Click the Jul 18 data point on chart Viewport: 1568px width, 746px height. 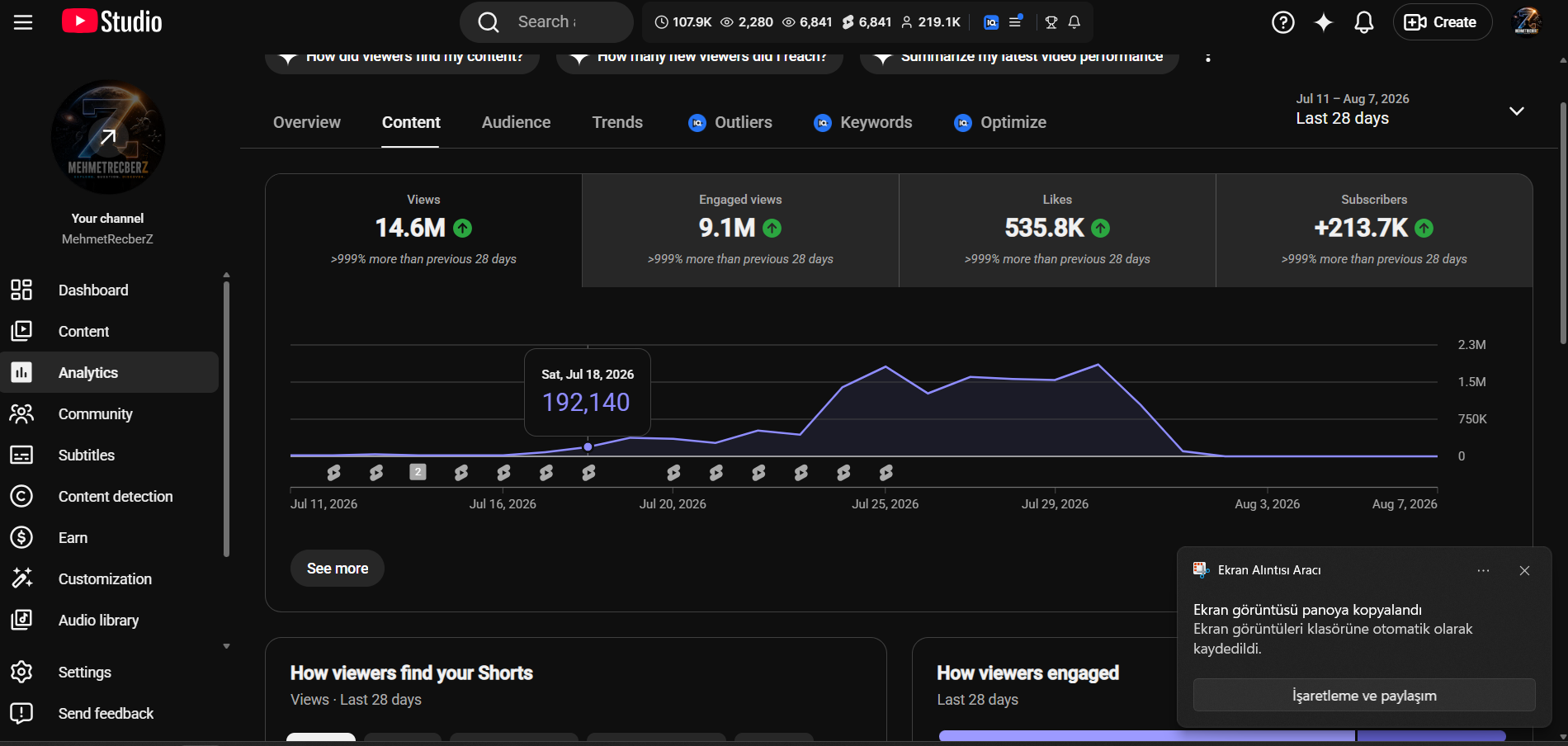point(588,446)
